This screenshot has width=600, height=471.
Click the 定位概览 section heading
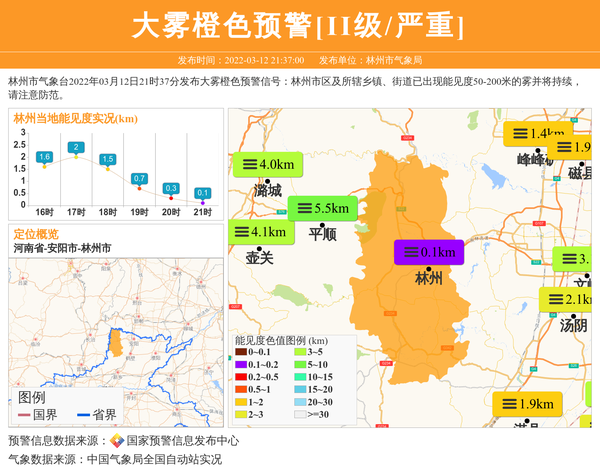[36, 234]
